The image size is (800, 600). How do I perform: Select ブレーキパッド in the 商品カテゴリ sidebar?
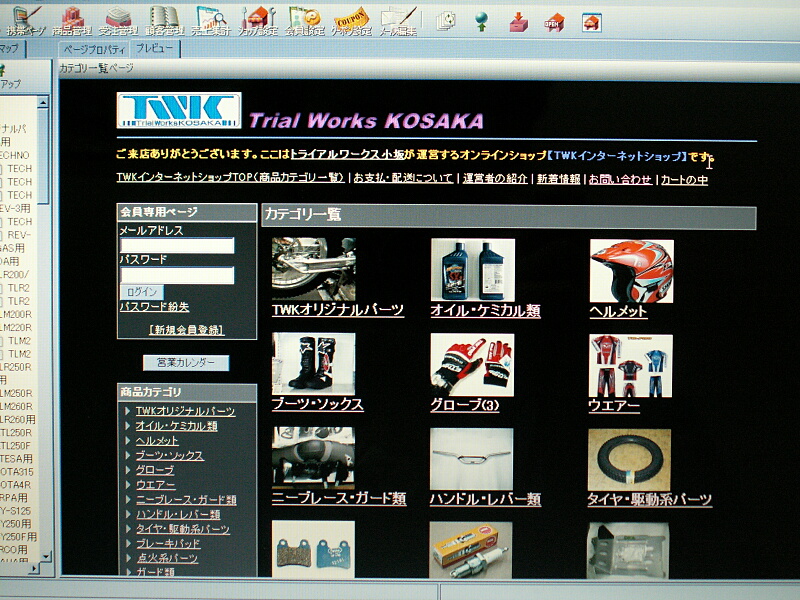pos(168,543)
